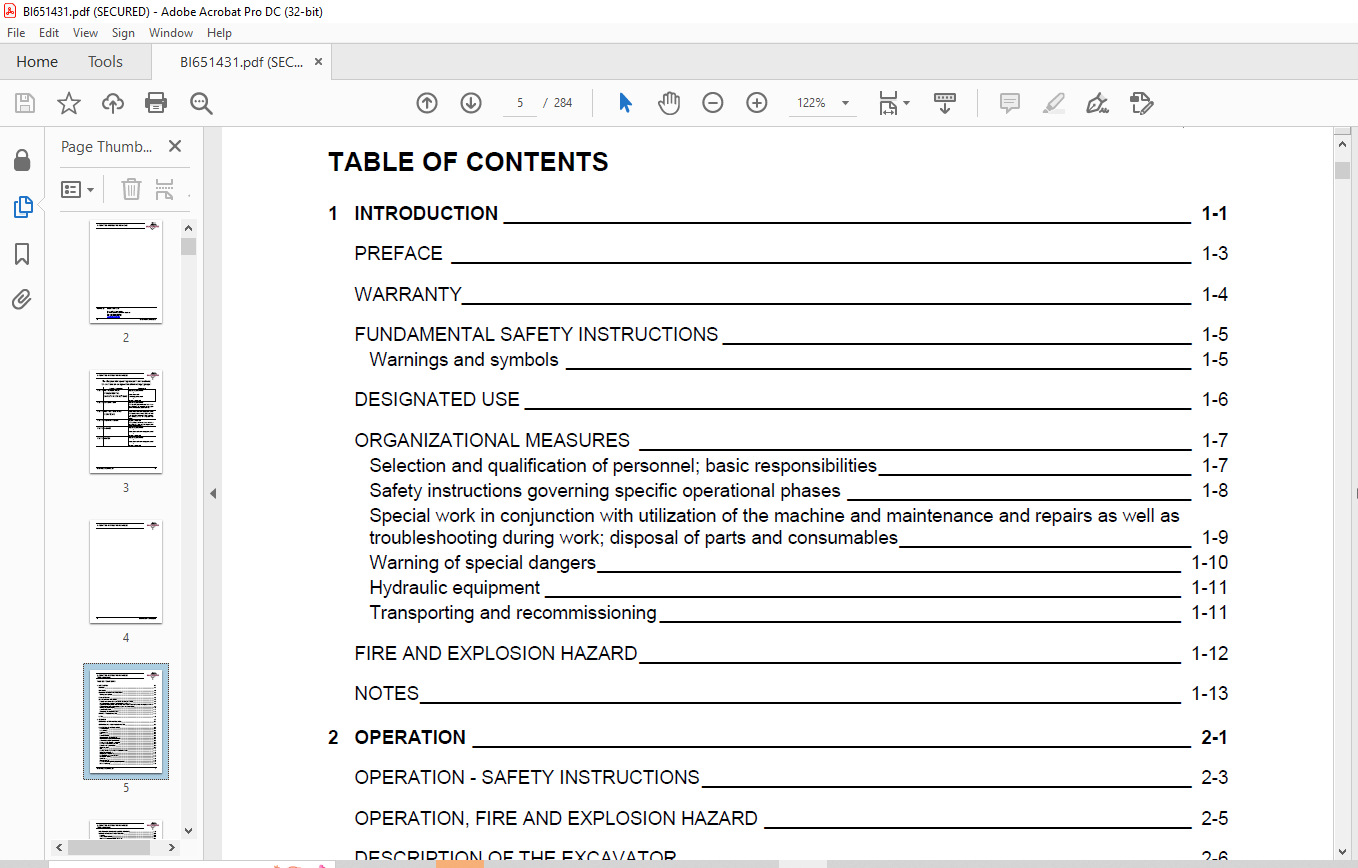
Task: Open the Sign menu
Action: coord(123,33)
